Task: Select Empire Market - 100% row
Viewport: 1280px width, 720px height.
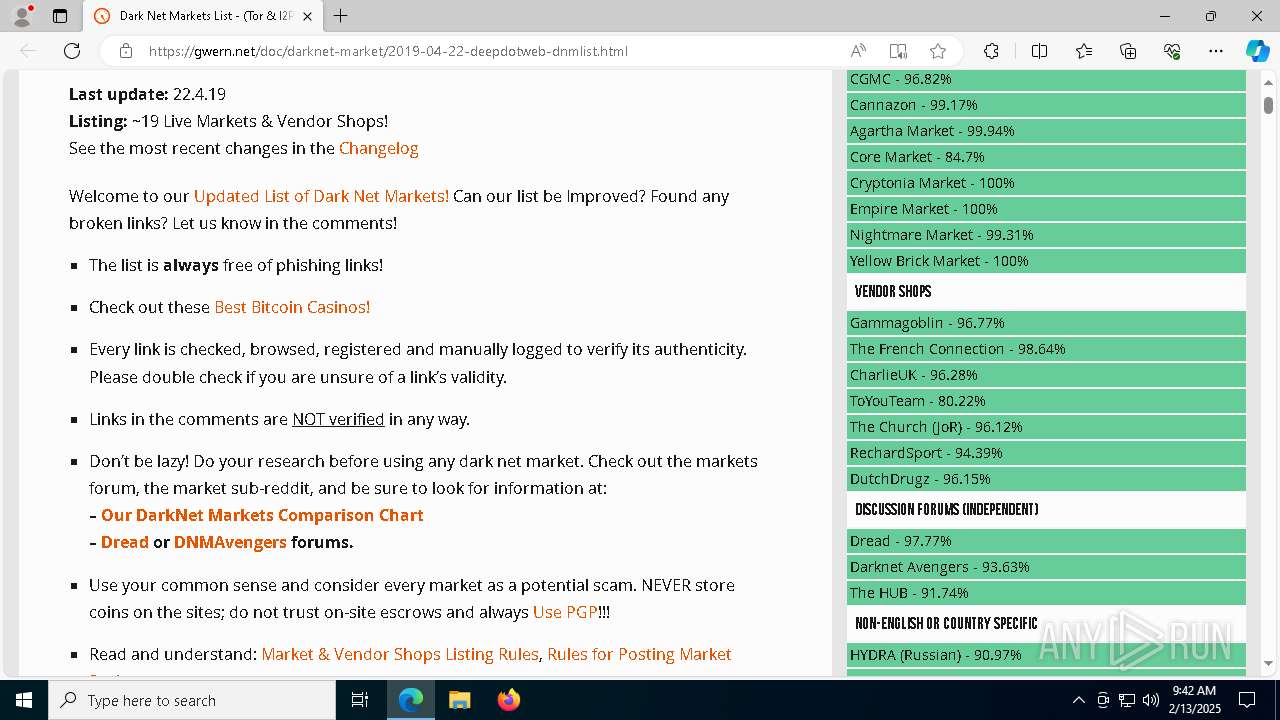Action: (1046, 209)
